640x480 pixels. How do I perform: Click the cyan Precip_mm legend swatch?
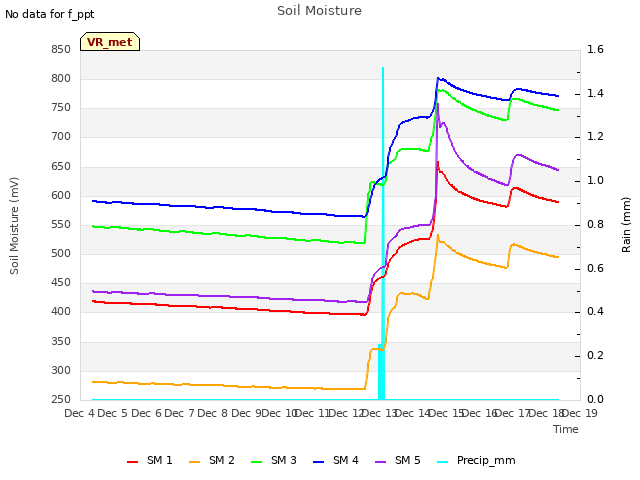pos(443,462)
